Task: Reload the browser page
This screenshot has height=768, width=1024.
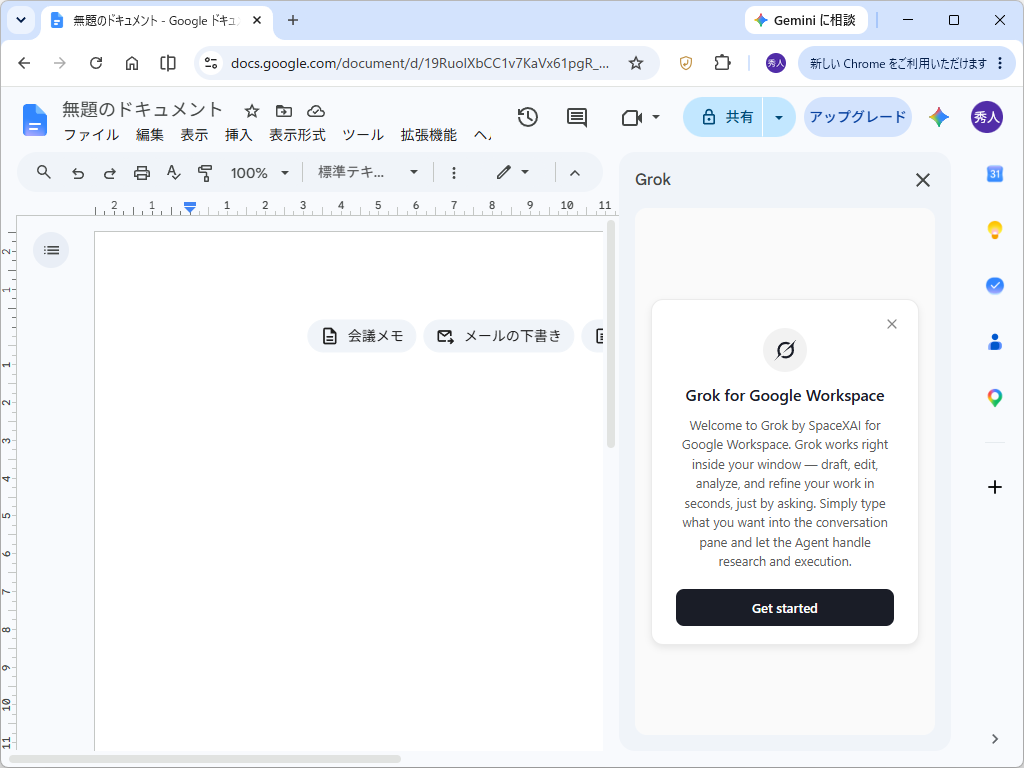Action: tap(96, 63)
